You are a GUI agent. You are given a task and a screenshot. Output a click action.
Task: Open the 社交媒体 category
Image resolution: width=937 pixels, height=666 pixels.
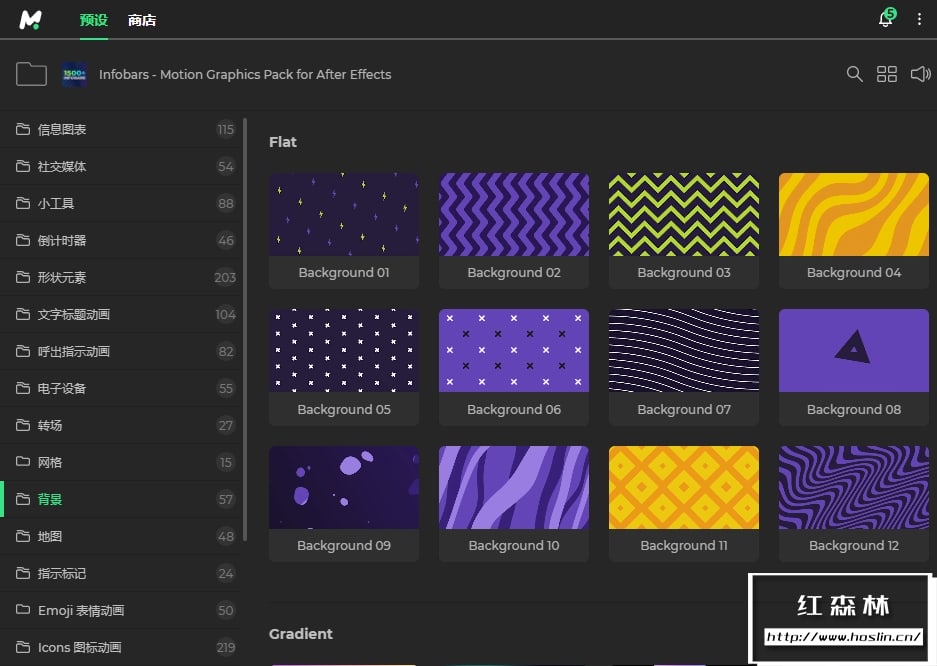(x=62, y=166)
